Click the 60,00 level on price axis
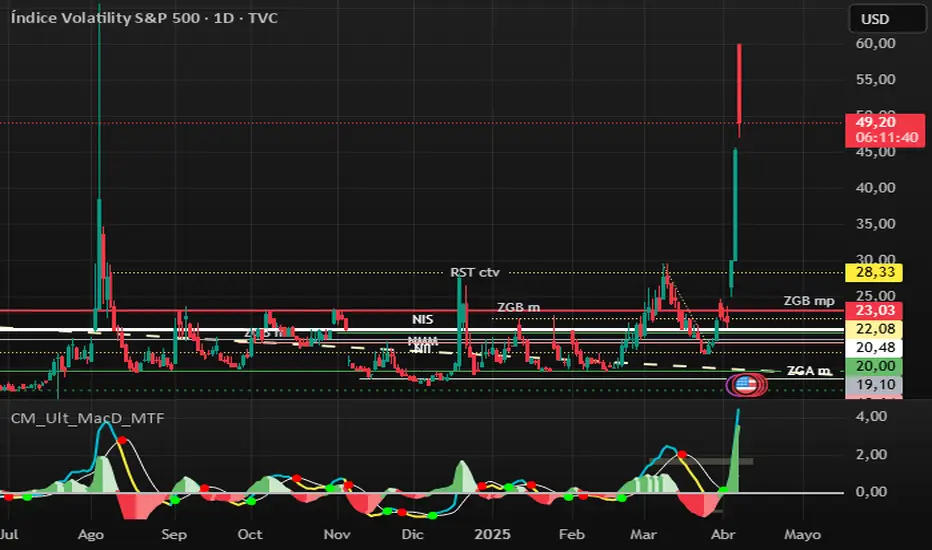This screenshot has width=932, height=550. point(876,43)
